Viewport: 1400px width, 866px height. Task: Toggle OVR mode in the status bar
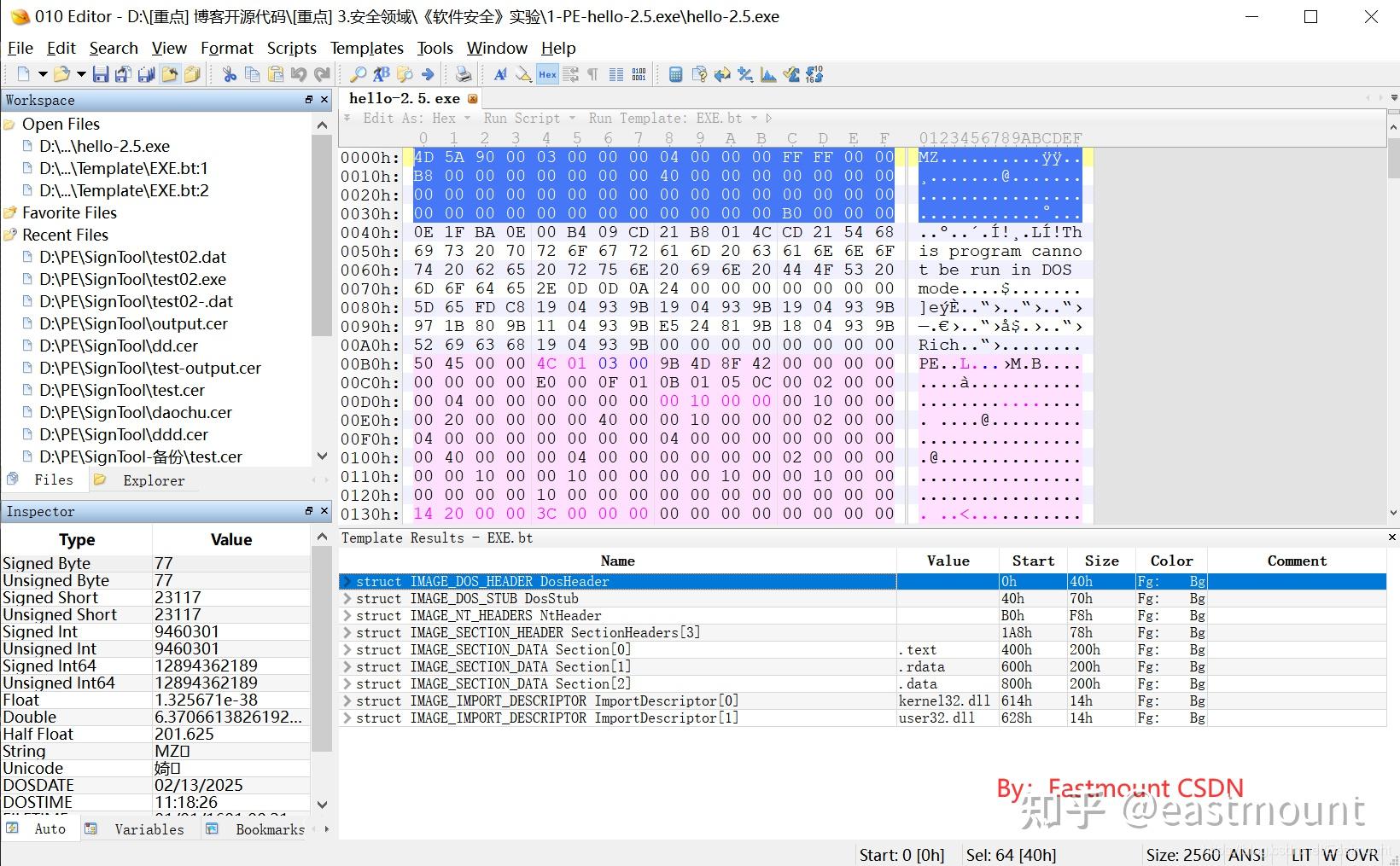[1362, 854]
